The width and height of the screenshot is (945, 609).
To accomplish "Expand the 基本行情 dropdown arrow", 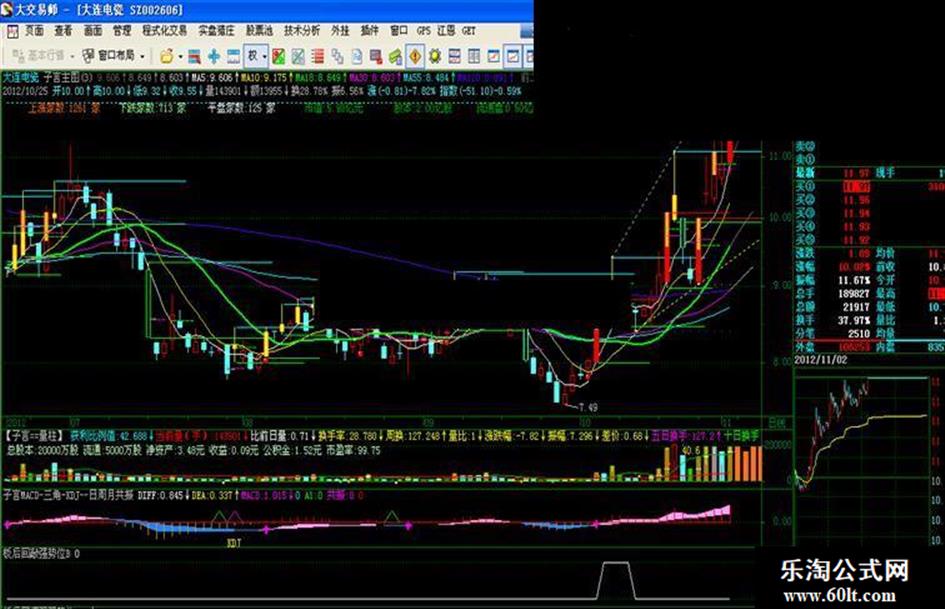I will [71, 57].
